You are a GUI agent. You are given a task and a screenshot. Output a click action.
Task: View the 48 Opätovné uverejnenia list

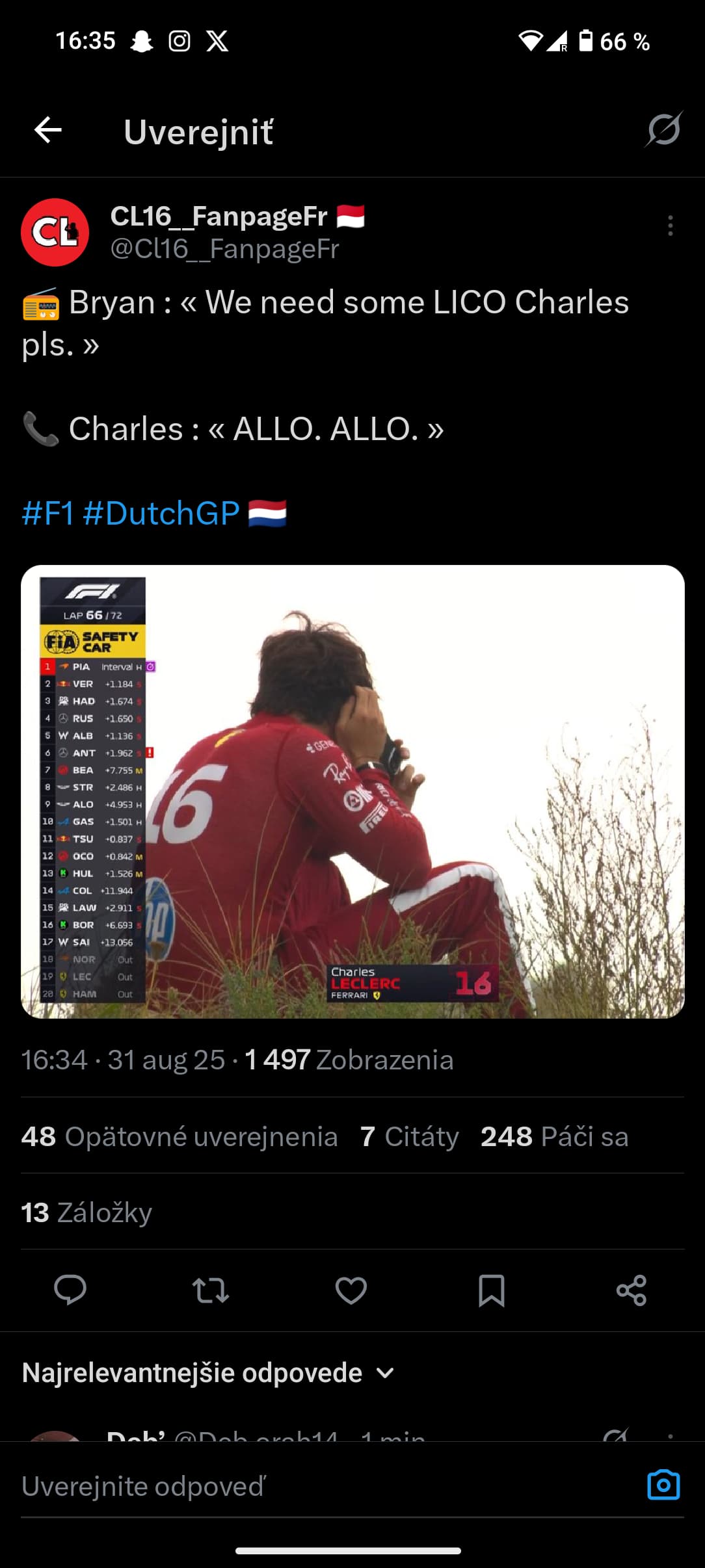[180, 1136]
